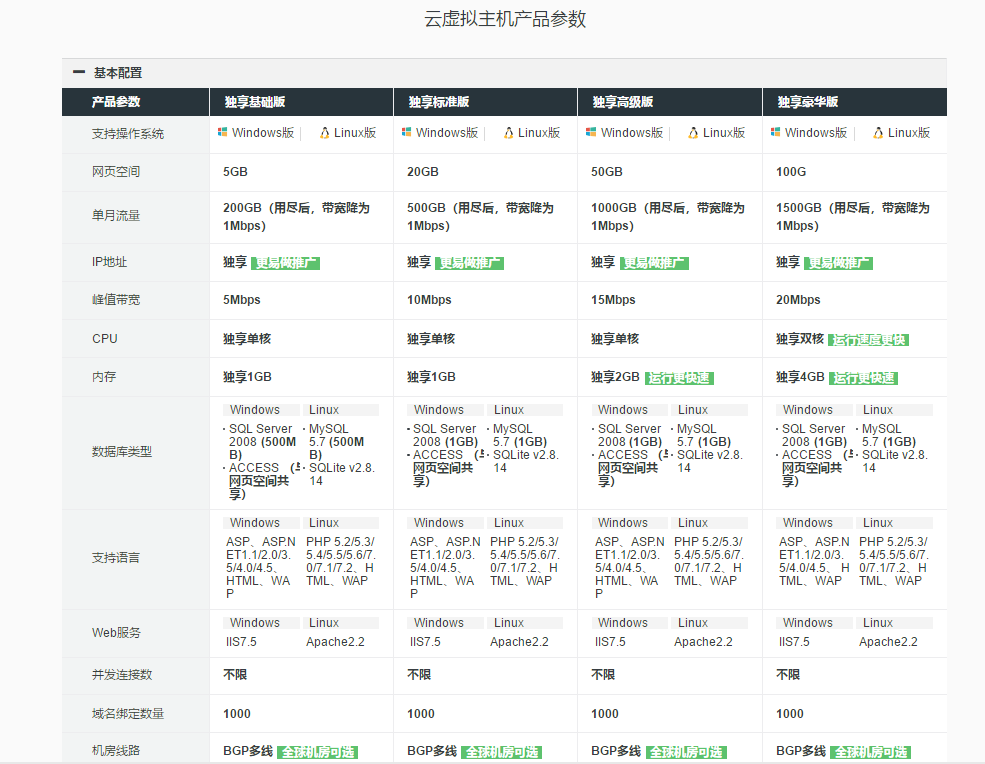Click the 20Mbps peak bandwidth value
The width and height of the screenshot is (985, 764).
(798, 300)
